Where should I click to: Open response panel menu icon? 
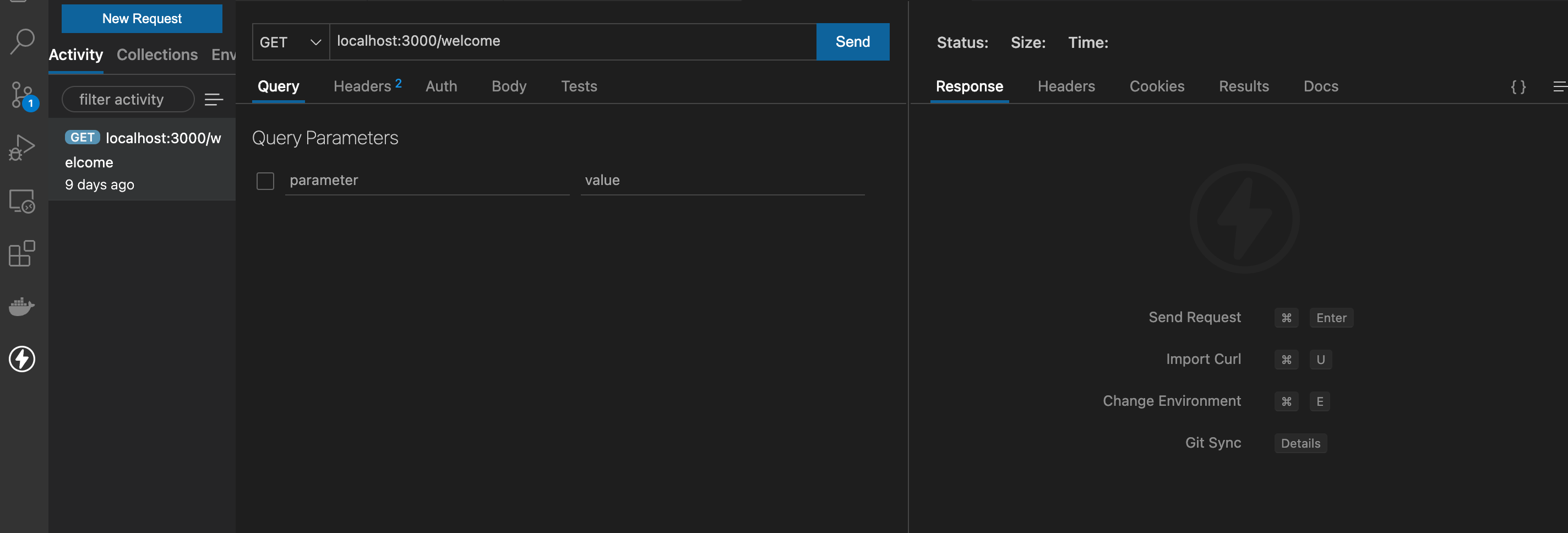[x=1560, y=86]
